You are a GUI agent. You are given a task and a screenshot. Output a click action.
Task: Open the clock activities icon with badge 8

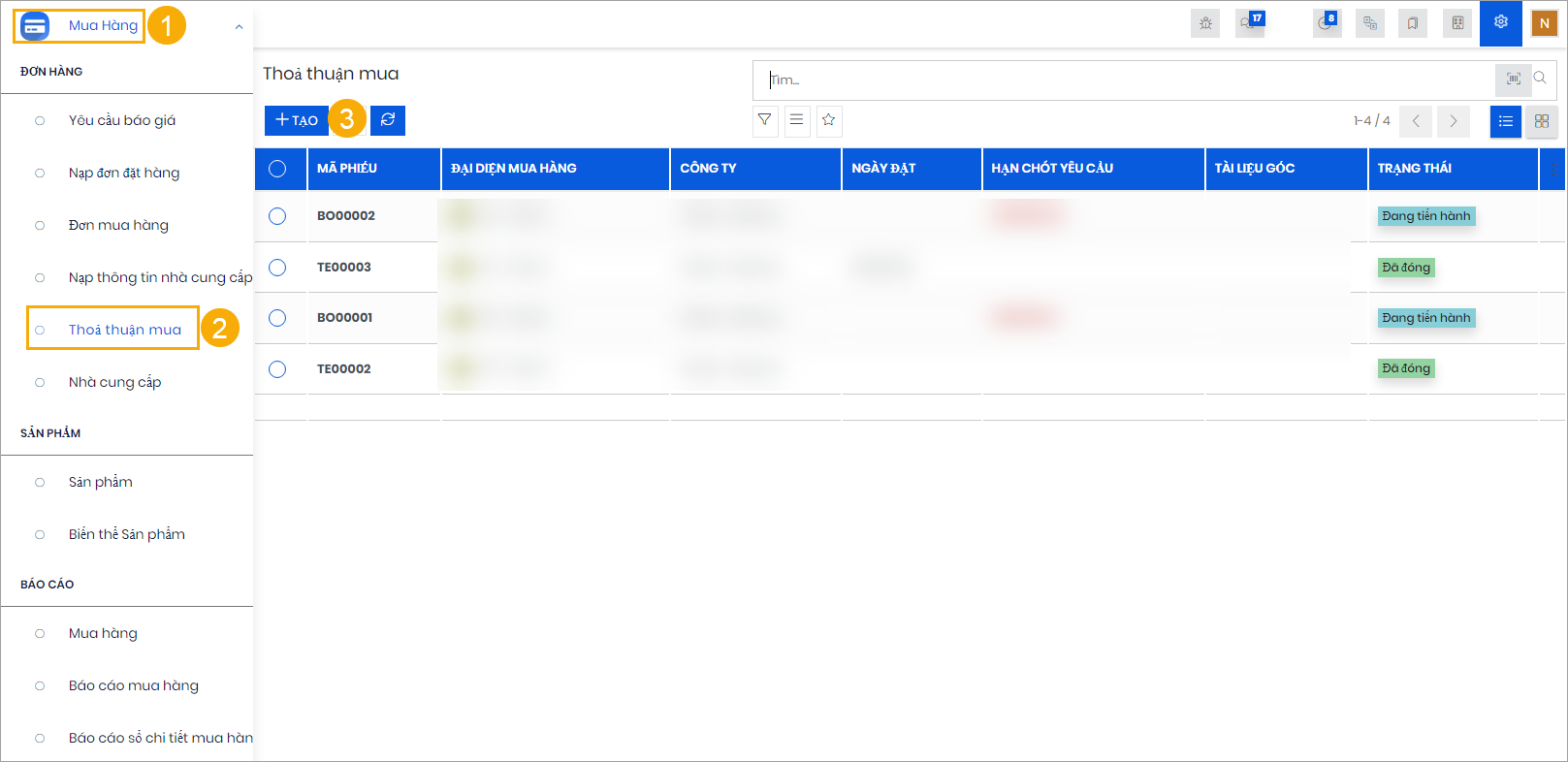[1327, 23]
